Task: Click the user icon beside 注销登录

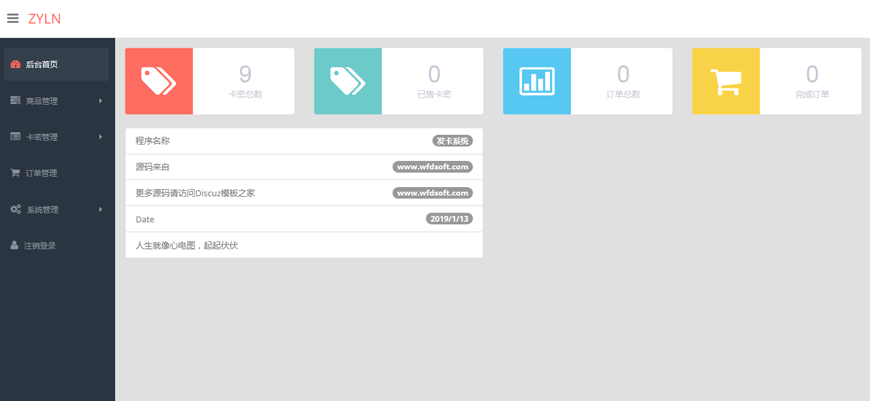Action: click(15, 245)
